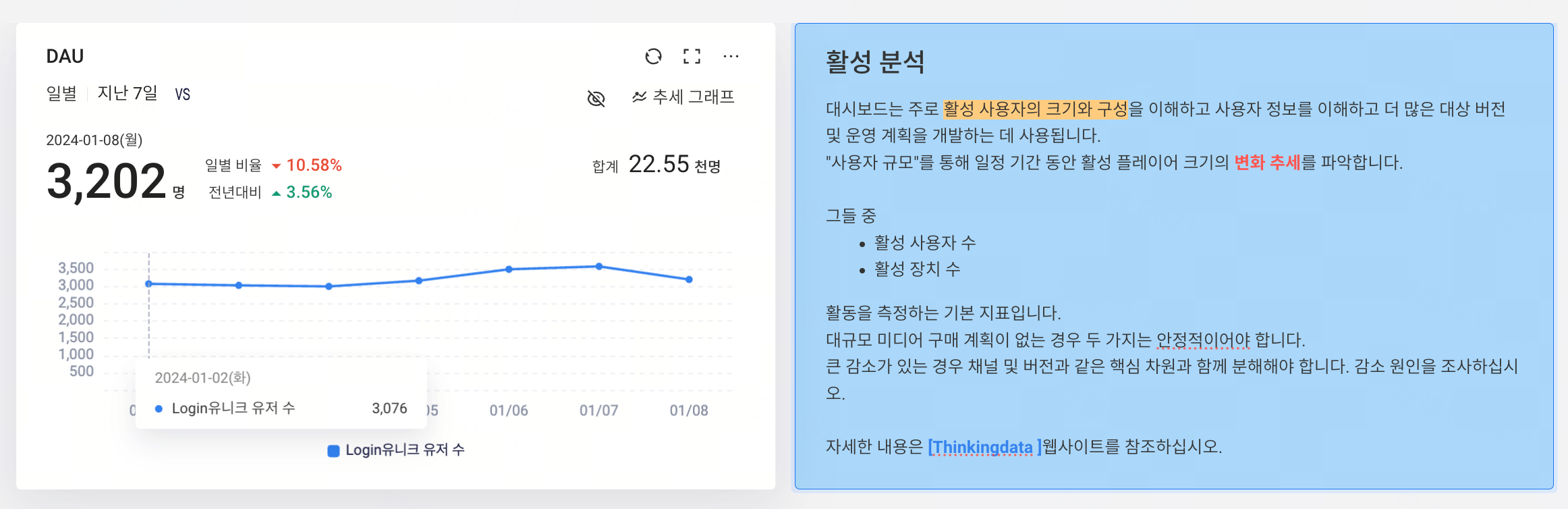This screenshot has width=1568, height=509.
Task: Click the blue legend color square
Action: (333, 451)
